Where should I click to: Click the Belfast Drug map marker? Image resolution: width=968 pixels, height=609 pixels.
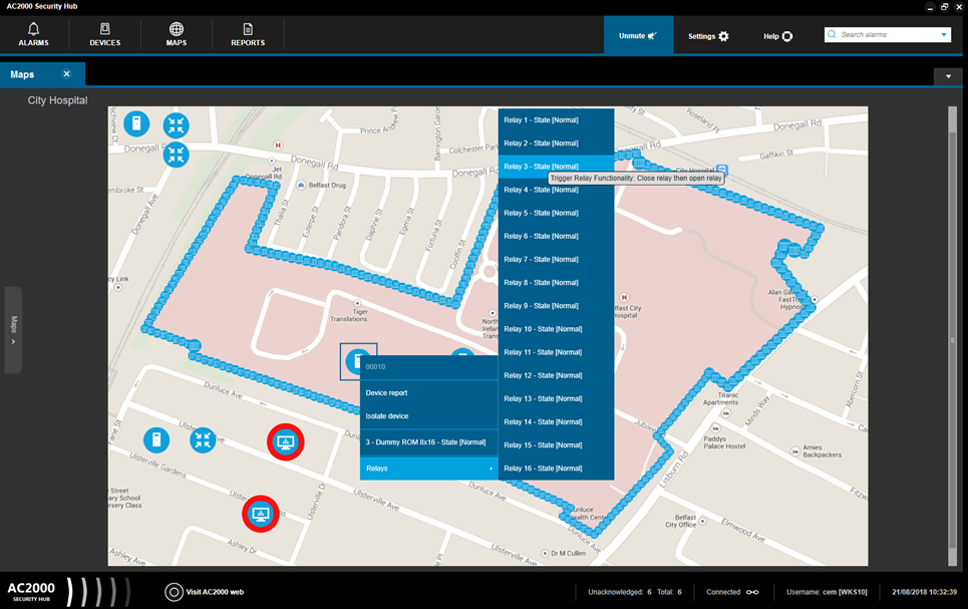(x=301, y=185)
